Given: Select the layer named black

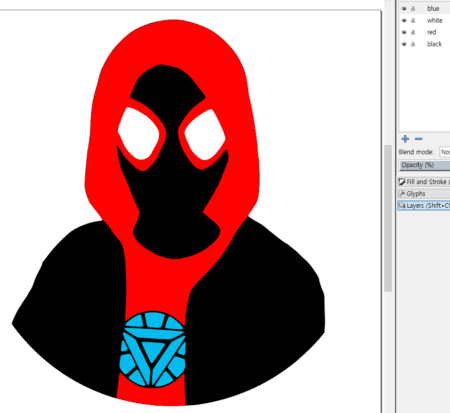Looking at the screenshot, I should click(x=434, y=44).
